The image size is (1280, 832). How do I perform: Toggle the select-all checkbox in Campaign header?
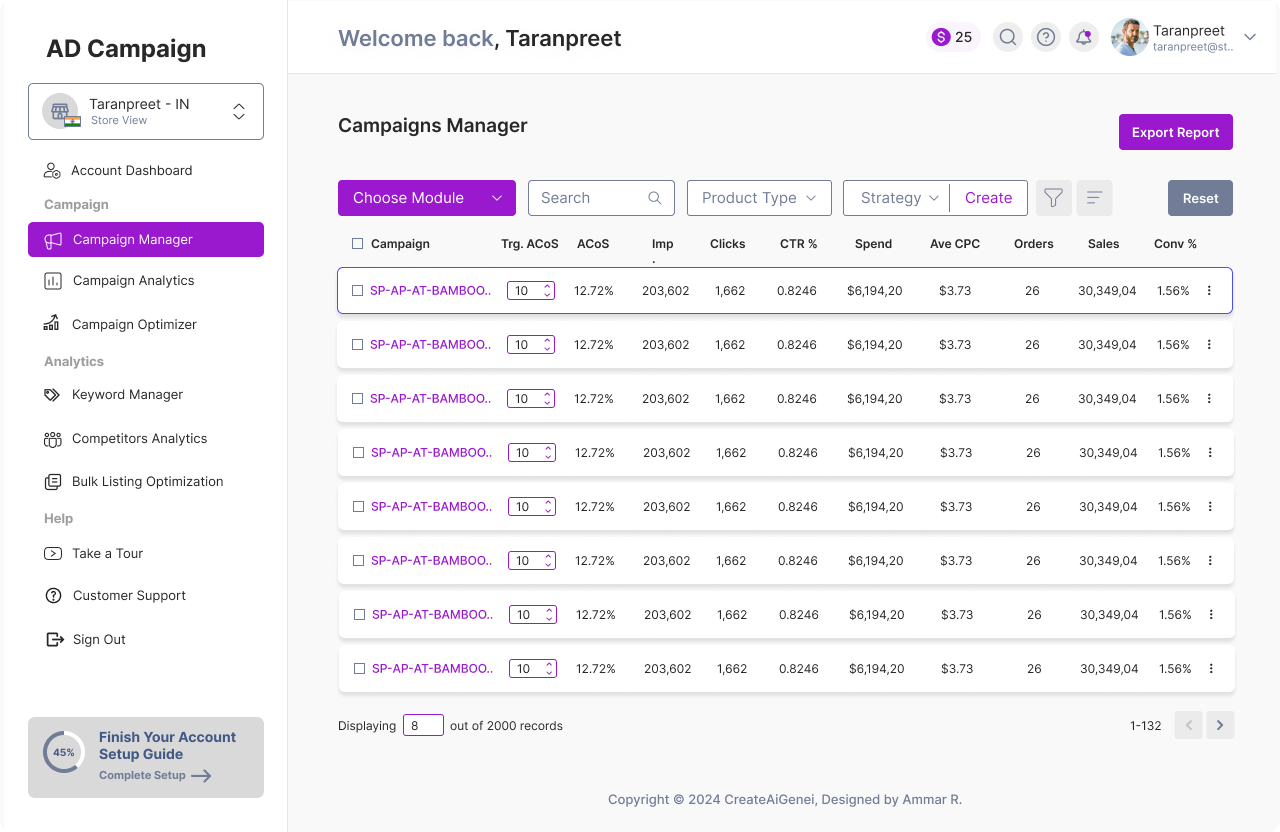point(358,244)
